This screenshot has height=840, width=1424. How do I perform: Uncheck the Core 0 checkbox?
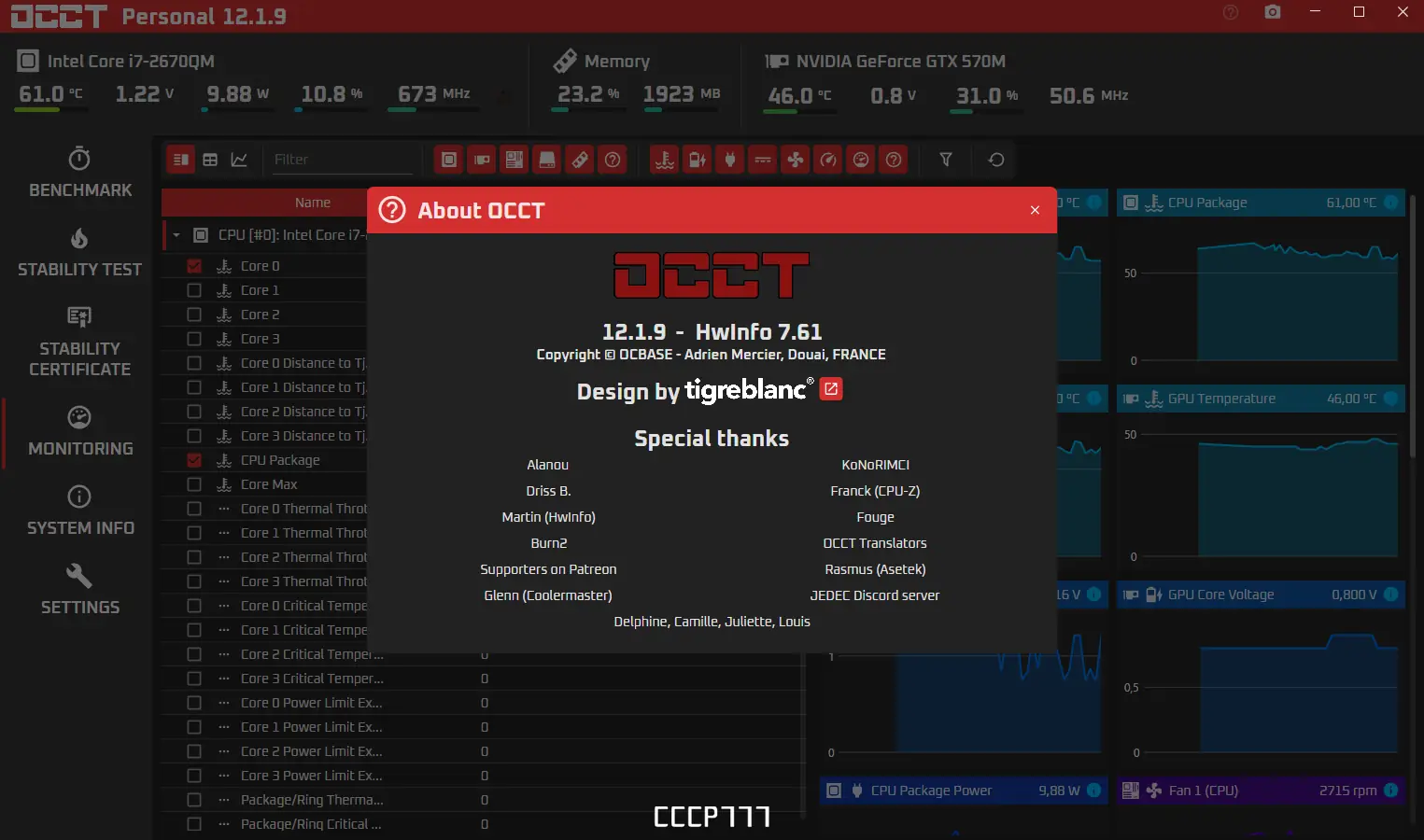pos(194,266)
